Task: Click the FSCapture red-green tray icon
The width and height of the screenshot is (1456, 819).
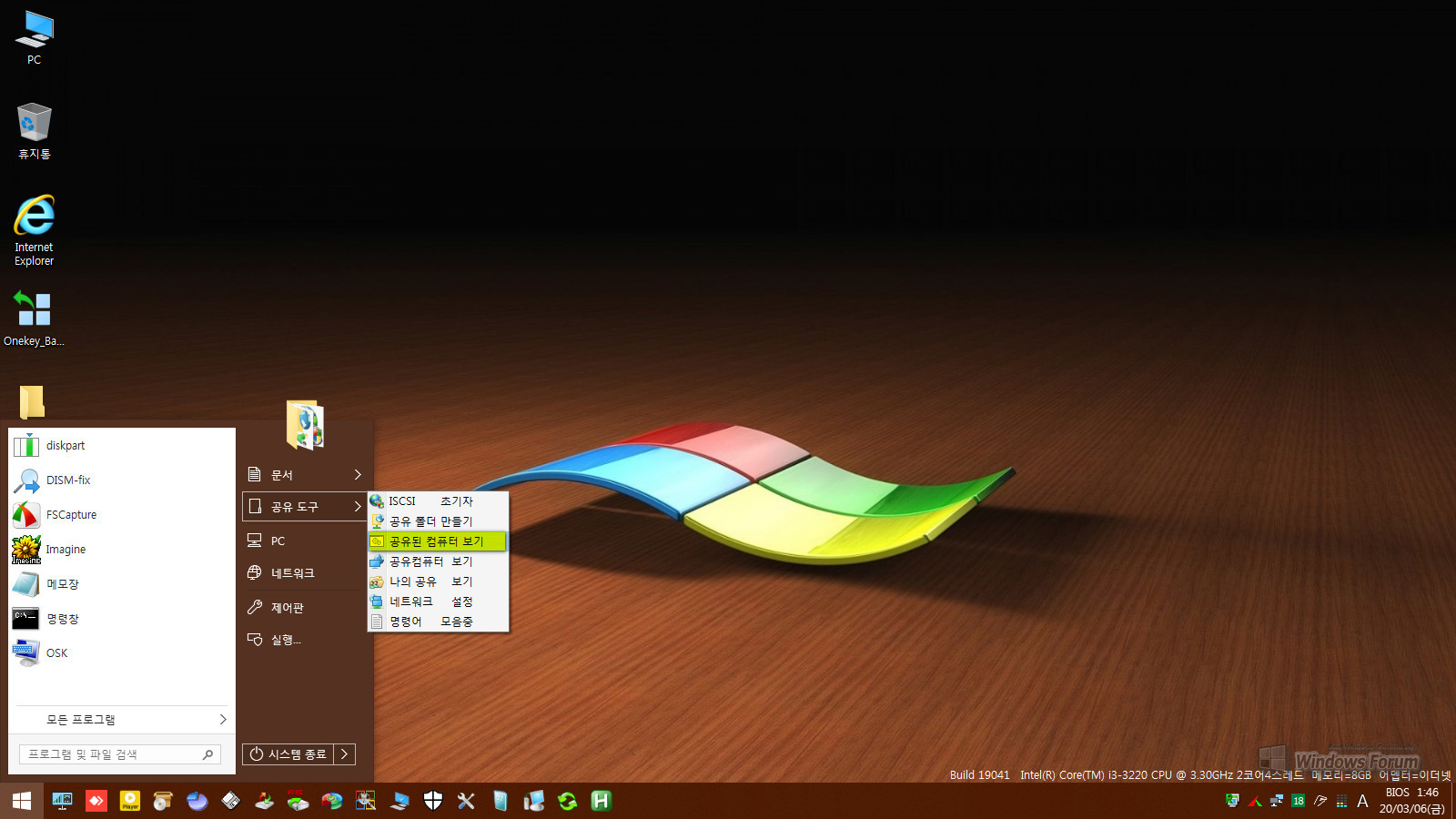Action: [1255, 801]
